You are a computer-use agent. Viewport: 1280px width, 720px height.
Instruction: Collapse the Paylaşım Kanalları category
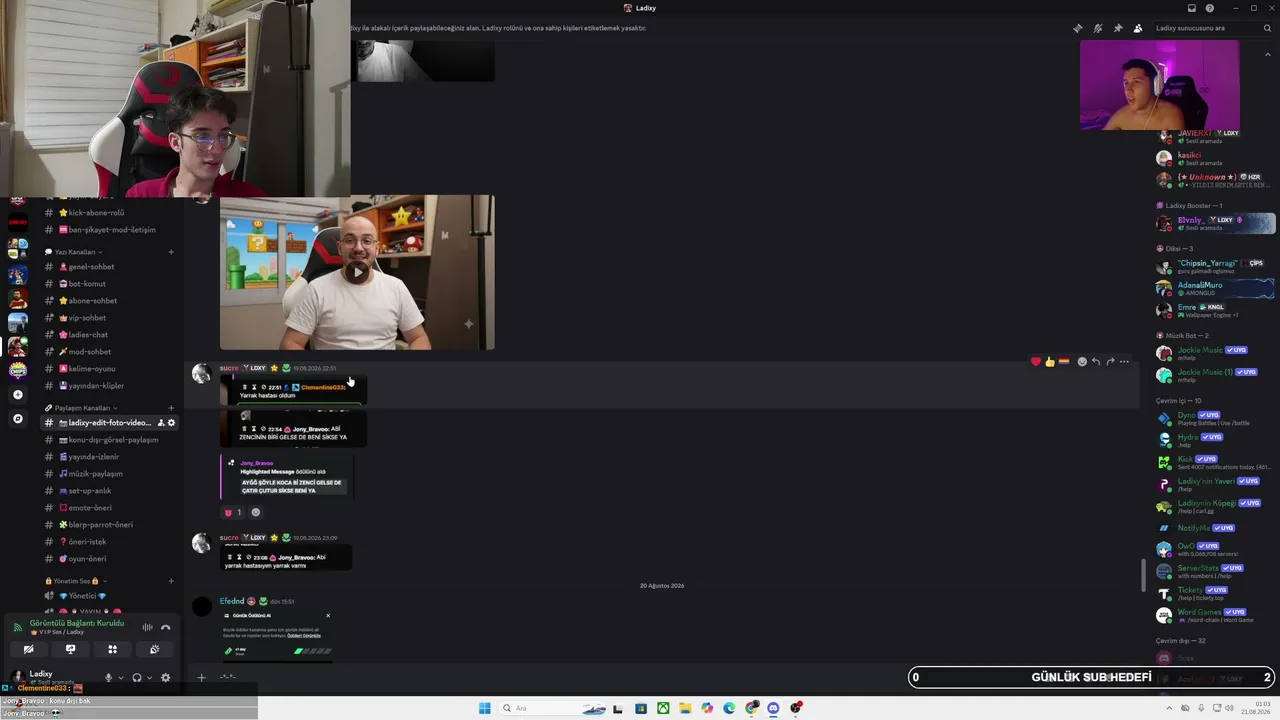point(82,408)
